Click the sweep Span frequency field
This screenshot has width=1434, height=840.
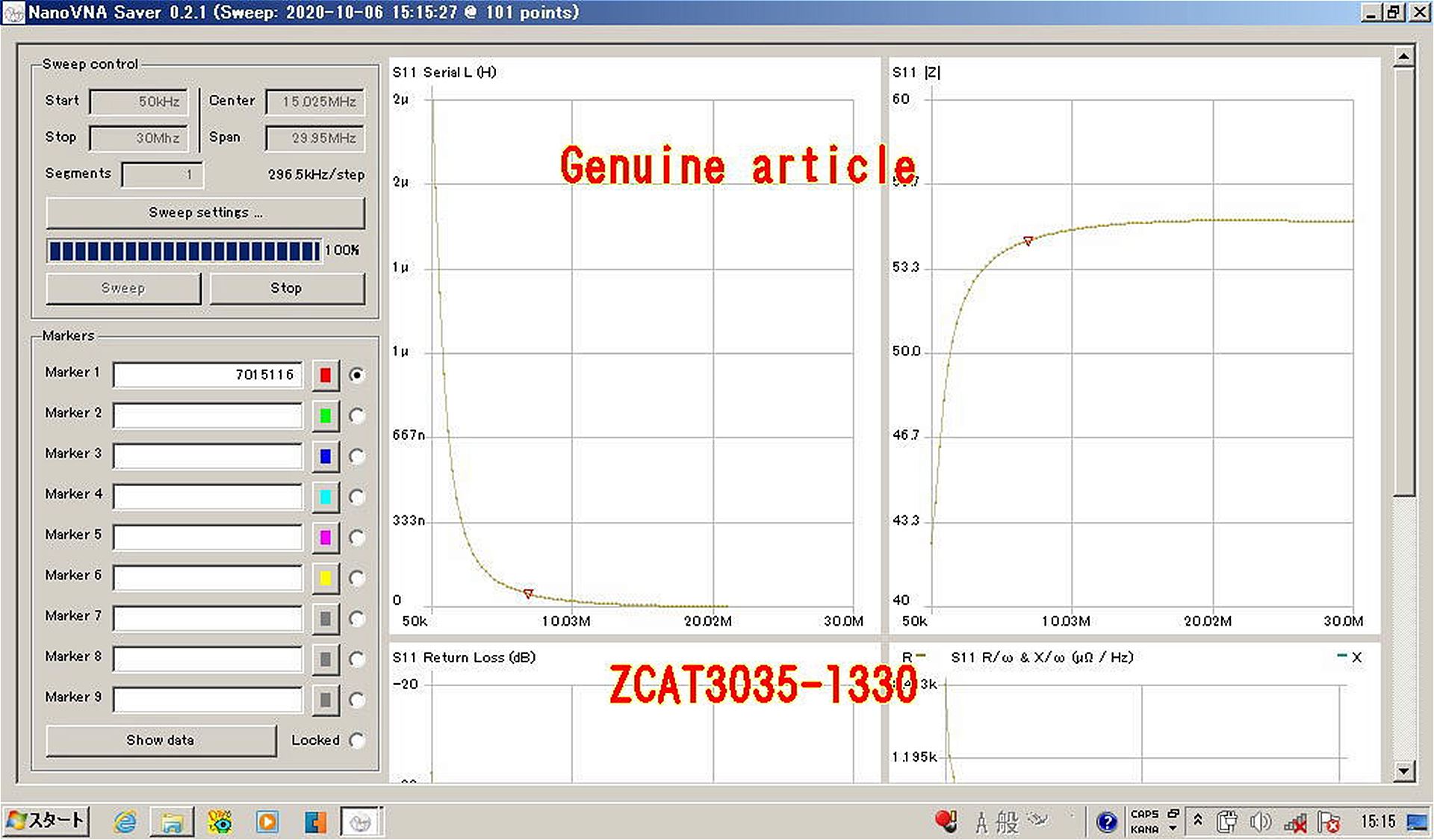(x=315, y=138)
